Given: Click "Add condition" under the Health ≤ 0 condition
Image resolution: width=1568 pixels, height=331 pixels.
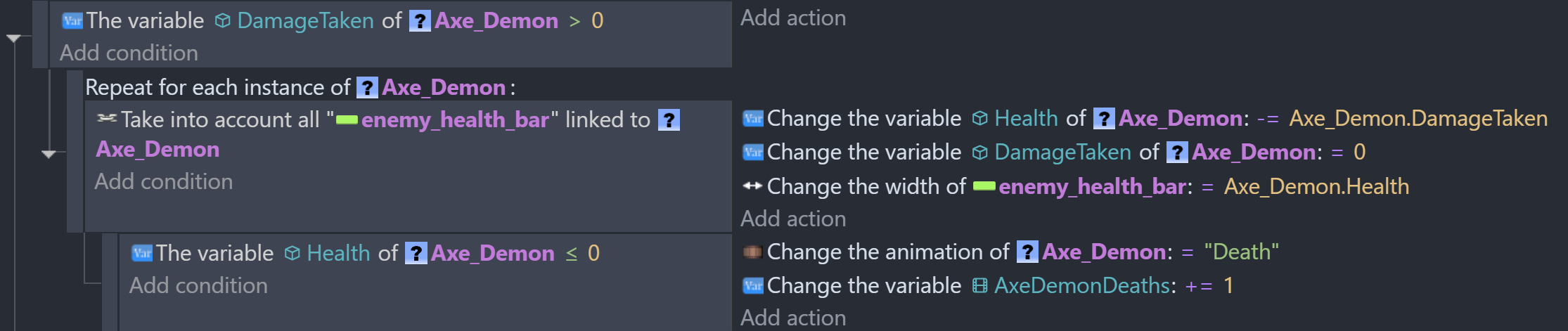Looking at the screenshot, I should coord(198,285).
